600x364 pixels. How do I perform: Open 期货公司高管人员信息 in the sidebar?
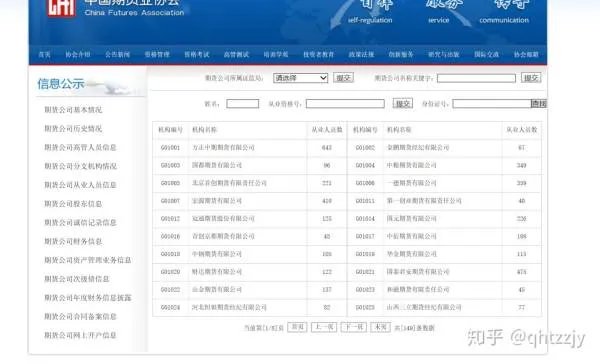[80, 147]
